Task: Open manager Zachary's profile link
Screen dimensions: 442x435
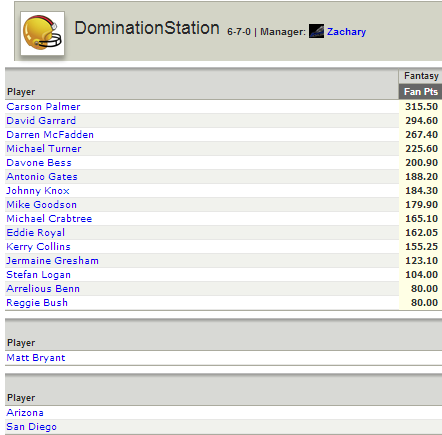Action: (x=346, y=32)
